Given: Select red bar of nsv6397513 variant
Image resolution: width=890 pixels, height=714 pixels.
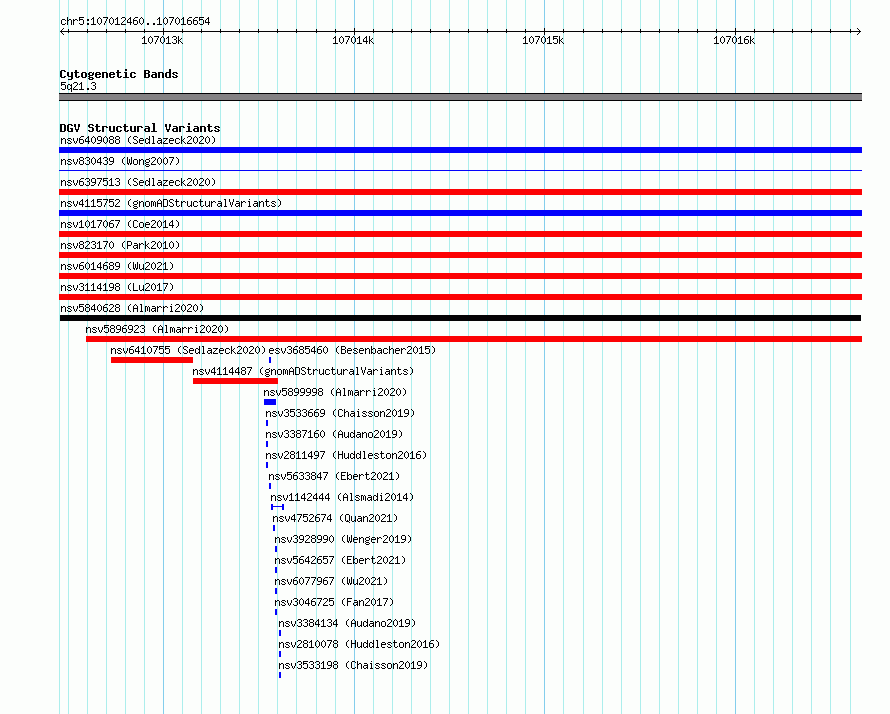Looking at the screenshot, I should [x=460, y=192].
